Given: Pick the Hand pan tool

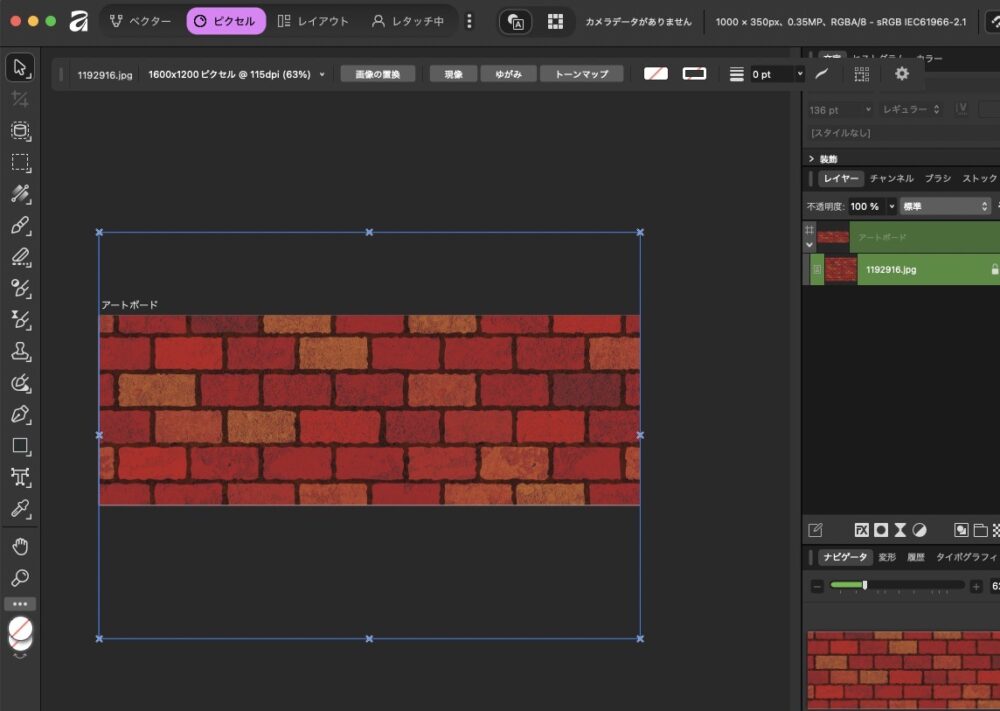Looking at the screenshot, I should [x=20, y=546].
